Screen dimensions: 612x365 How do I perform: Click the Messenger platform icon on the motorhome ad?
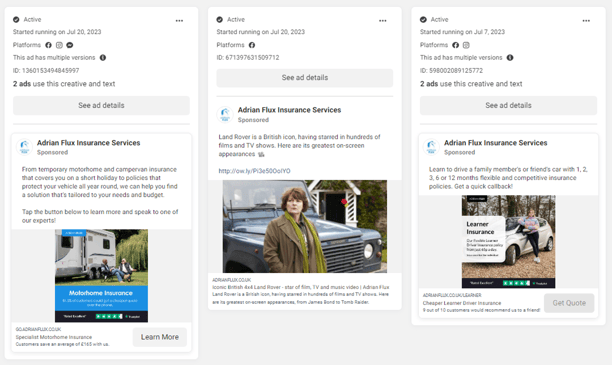click(69, 45)
